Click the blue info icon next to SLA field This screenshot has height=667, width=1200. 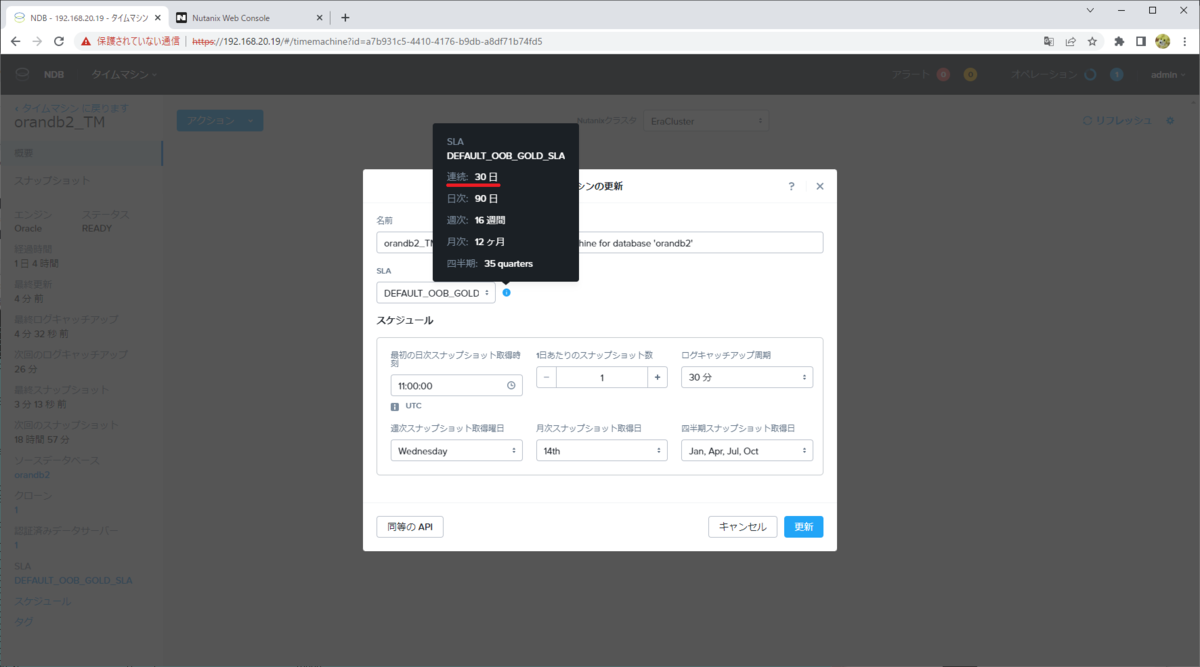pos(506,292)
